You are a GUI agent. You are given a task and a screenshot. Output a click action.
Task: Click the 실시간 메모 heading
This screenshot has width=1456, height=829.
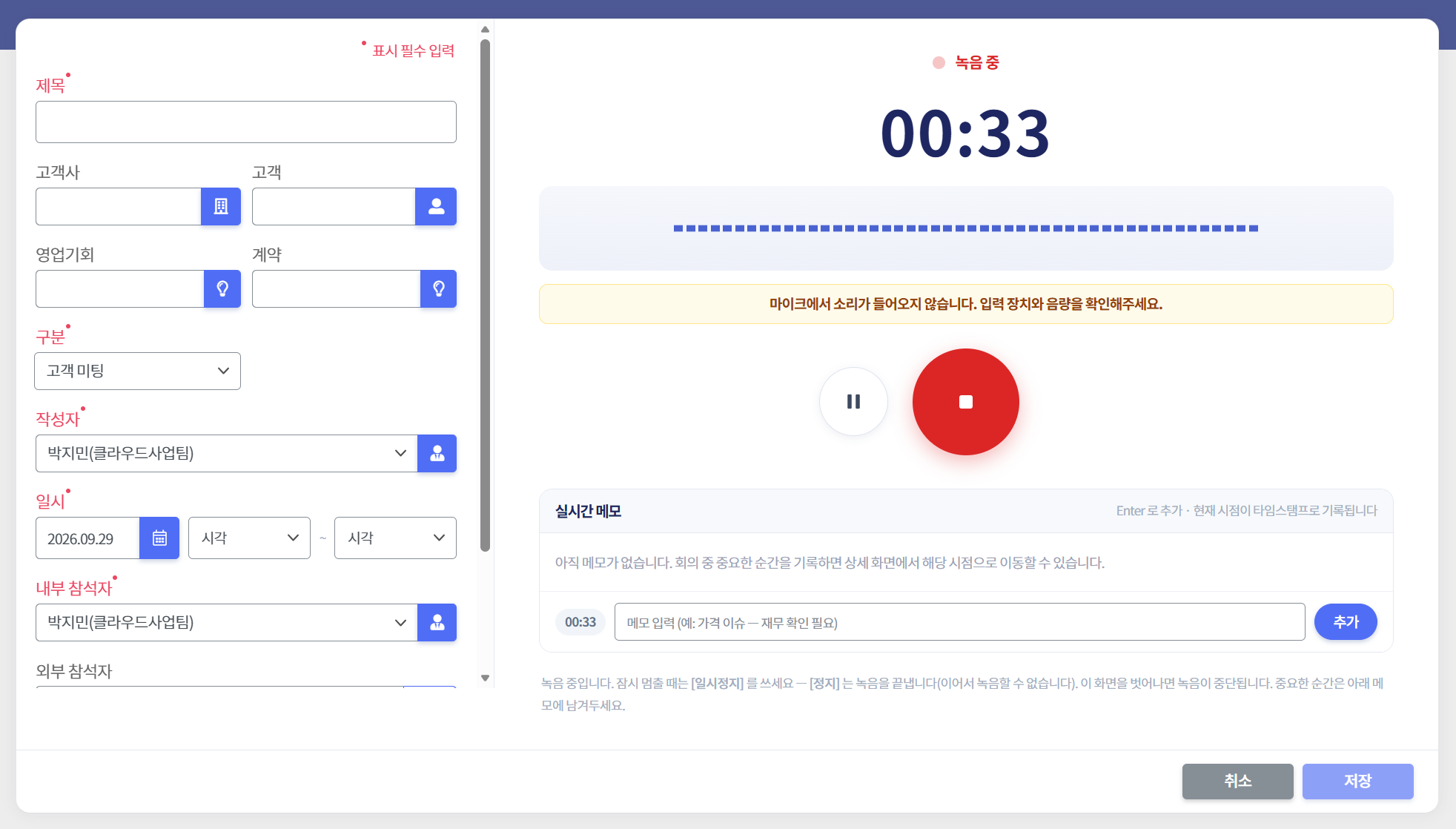coord(588,511)
